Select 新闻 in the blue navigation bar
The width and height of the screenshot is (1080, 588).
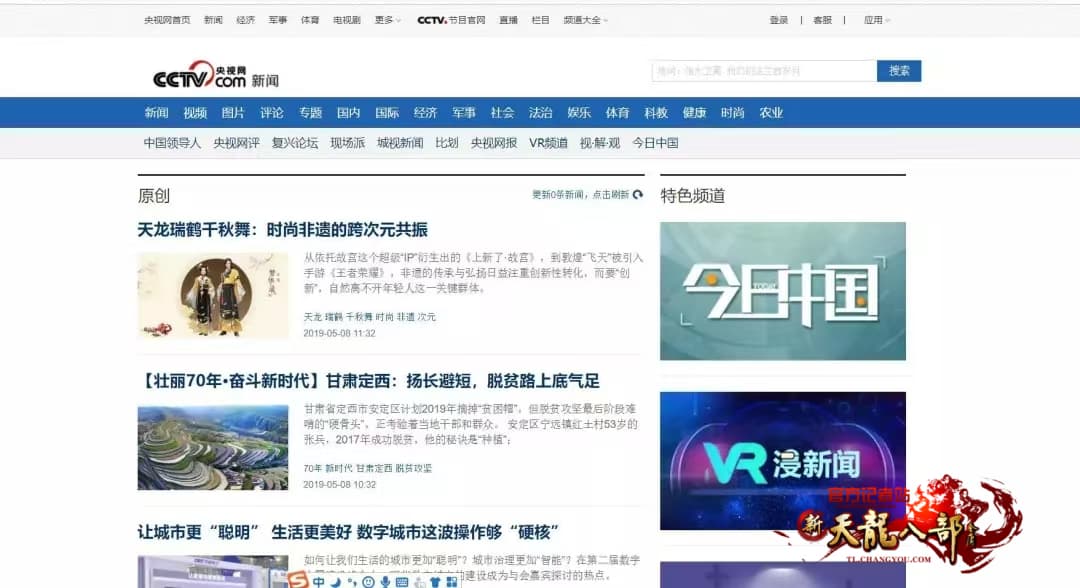156,112
